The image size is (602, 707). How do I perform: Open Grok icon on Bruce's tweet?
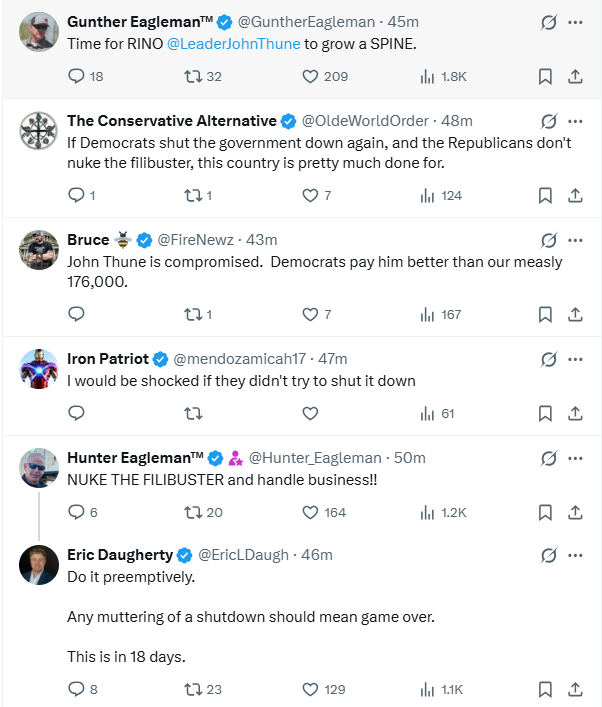[548, 240]
